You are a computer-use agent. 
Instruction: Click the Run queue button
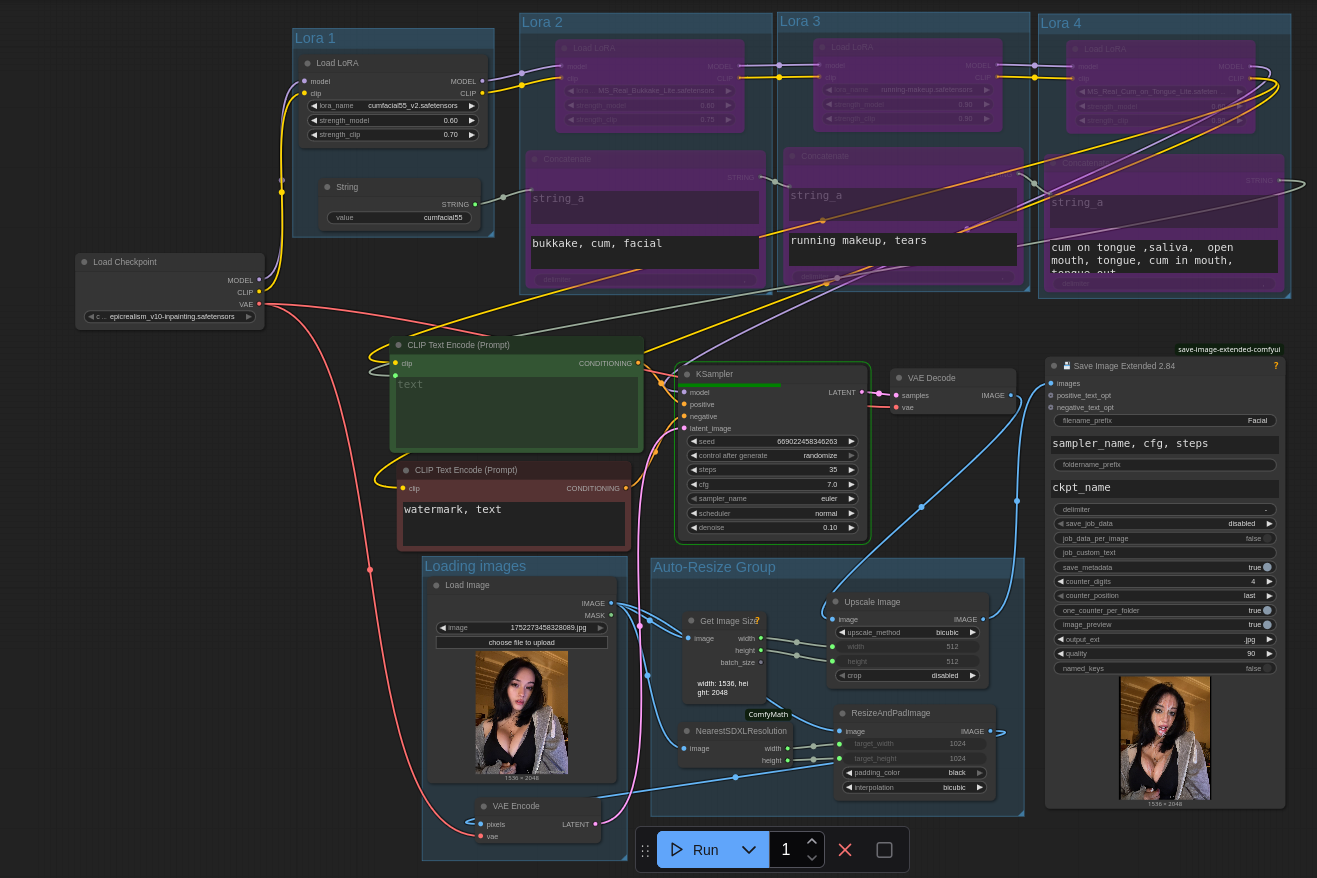coord(695,849)
